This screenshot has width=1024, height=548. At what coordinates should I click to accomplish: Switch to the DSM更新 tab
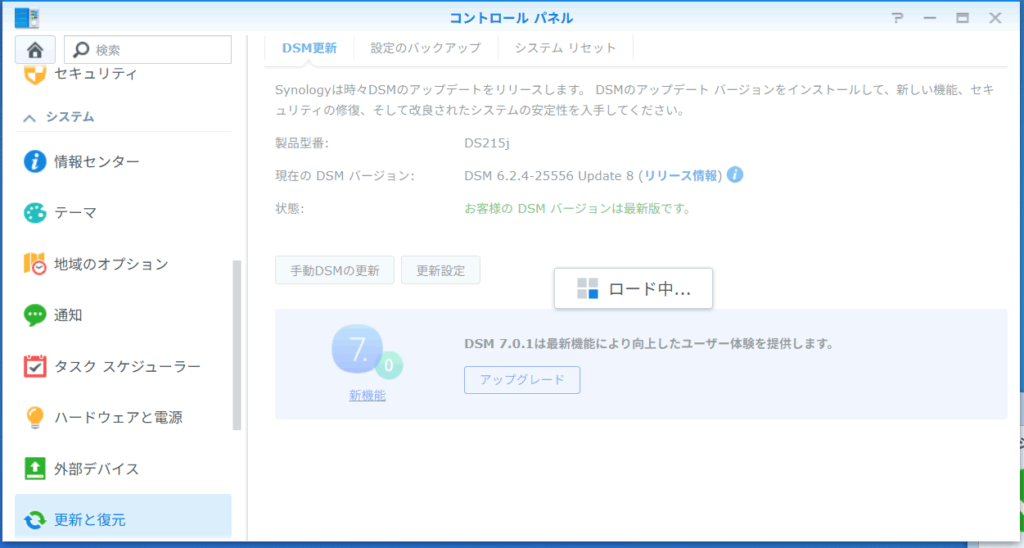(x=309, y=48)
